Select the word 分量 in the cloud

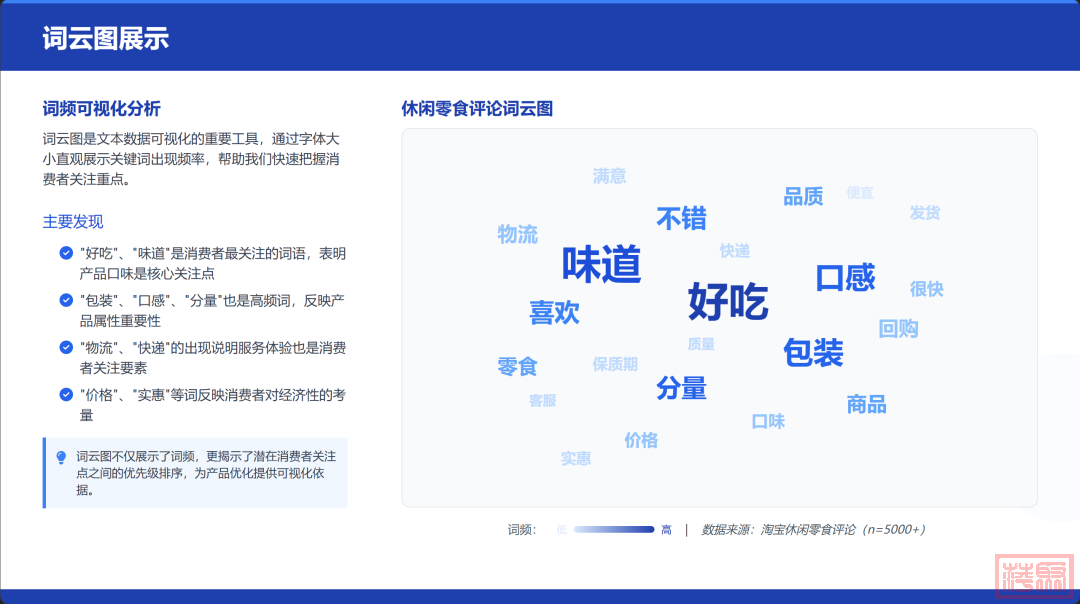pyautogui.click(x=681, y=388)
